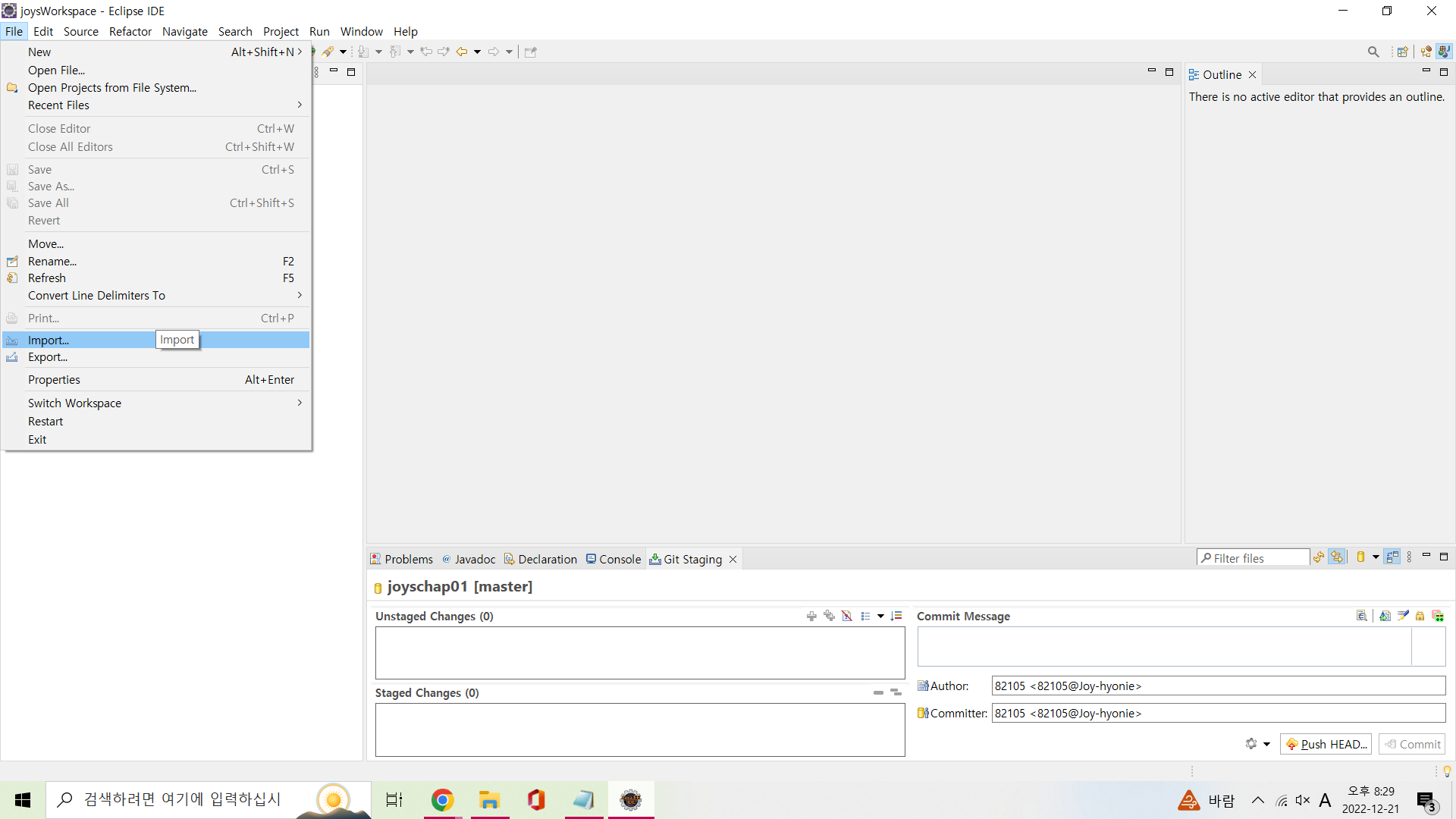1456x819 pixels.
Task: Toggle Sign Commit lock icon
Action: coord(1420,616)
